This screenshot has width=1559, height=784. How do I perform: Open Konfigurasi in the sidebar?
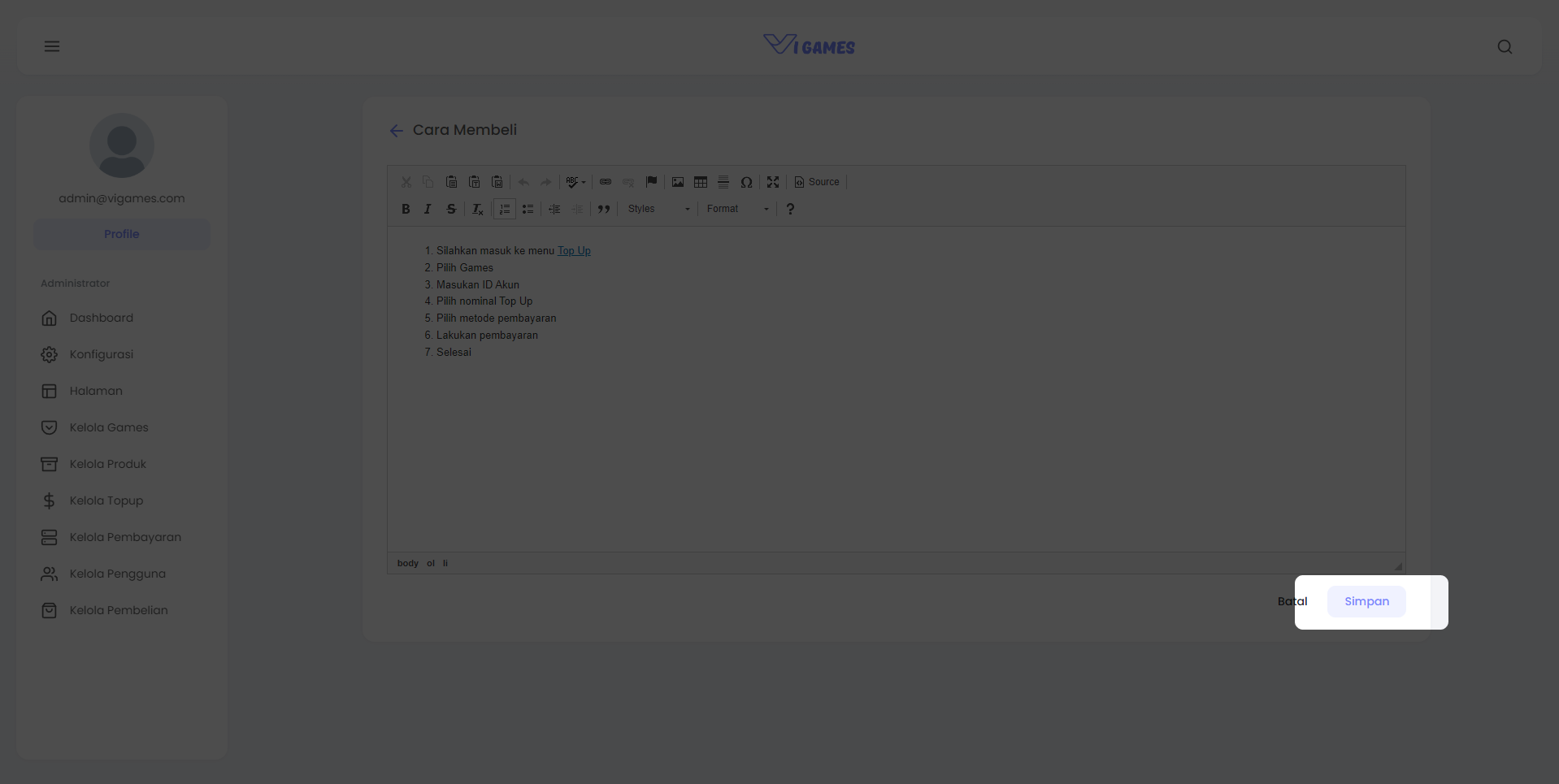click(101, 354)
